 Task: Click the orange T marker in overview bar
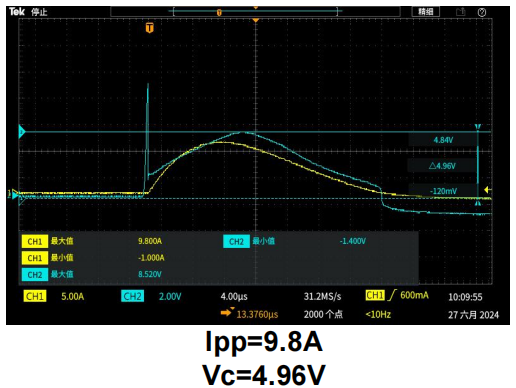click(x=219, y=12)
